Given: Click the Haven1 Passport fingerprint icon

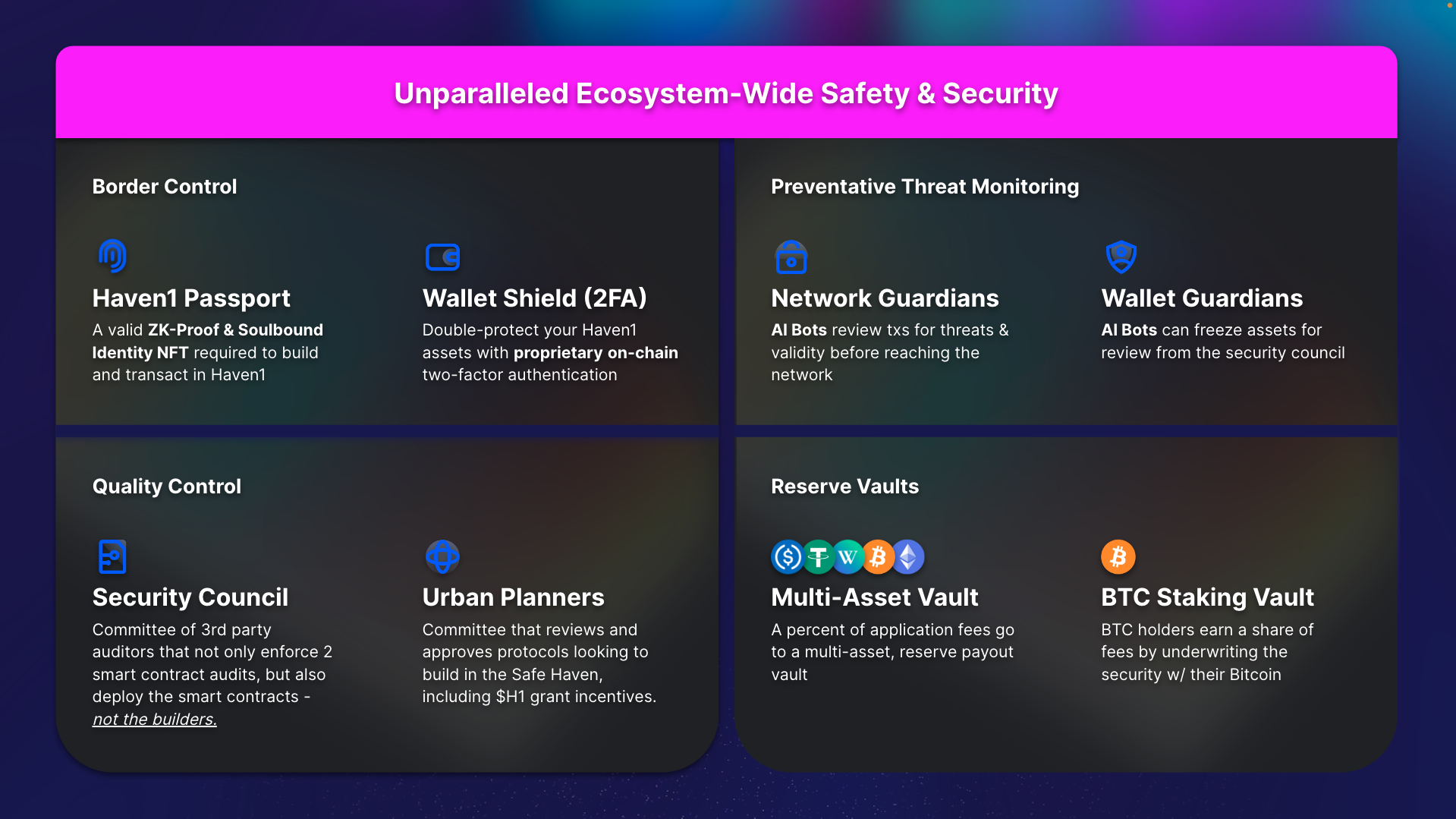Looking at the screenshot, I should [x=112, y=256].
